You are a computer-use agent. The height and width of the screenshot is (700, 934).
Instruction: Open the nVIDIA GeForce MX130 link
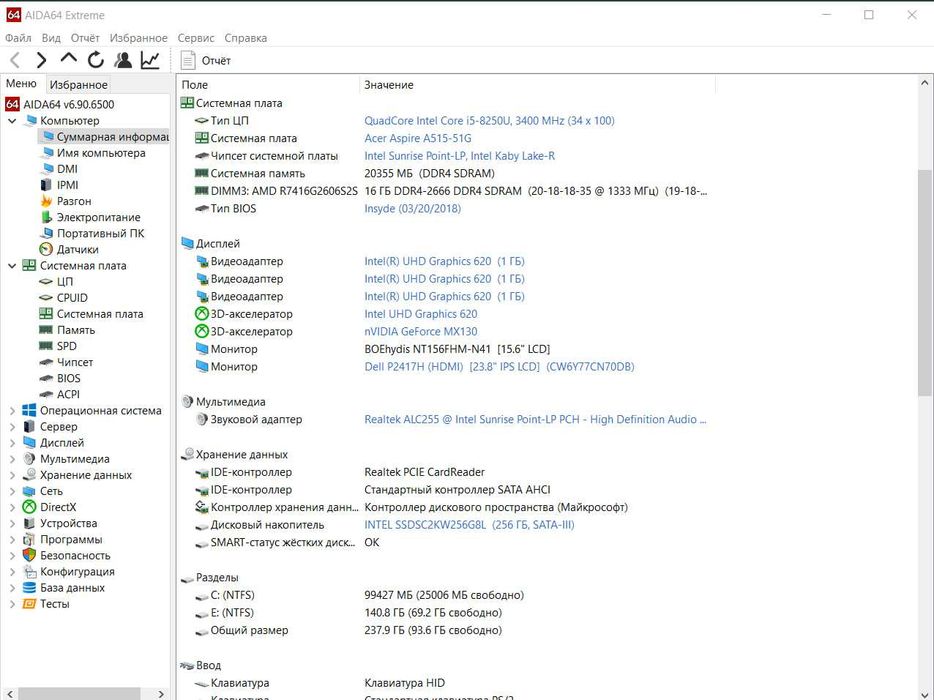421,331
